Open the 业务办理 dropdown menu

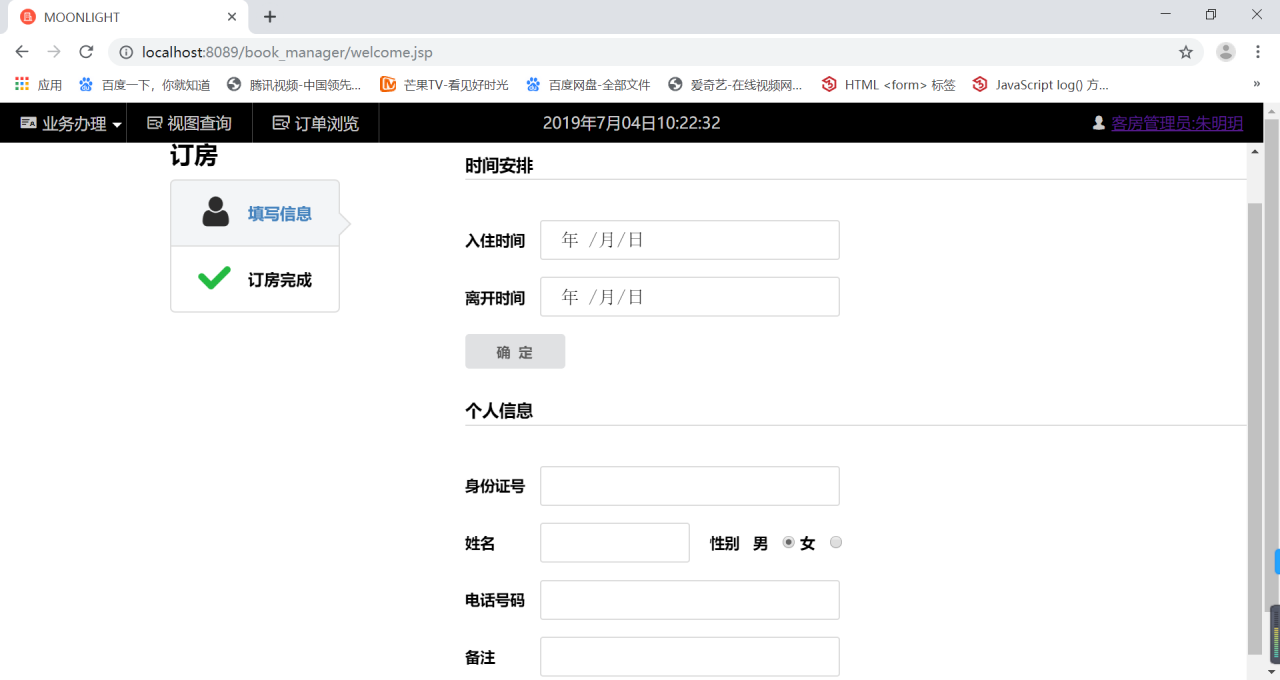(x=71, y=123)
